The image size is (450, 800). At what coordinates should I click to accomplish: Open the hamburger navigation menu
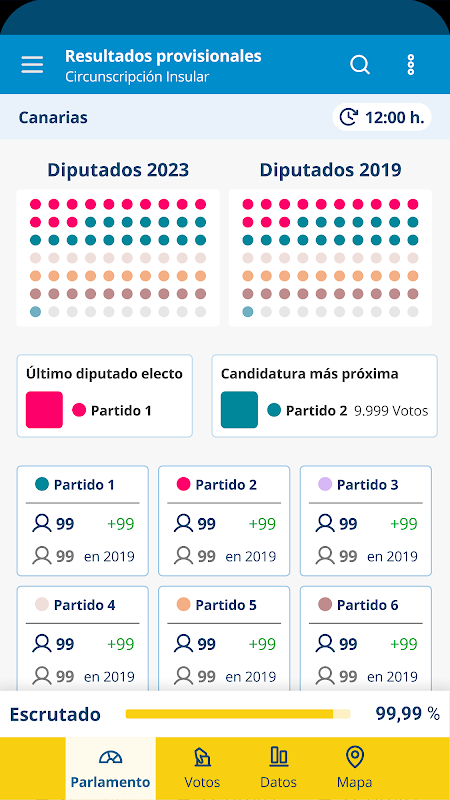point(32,65)
